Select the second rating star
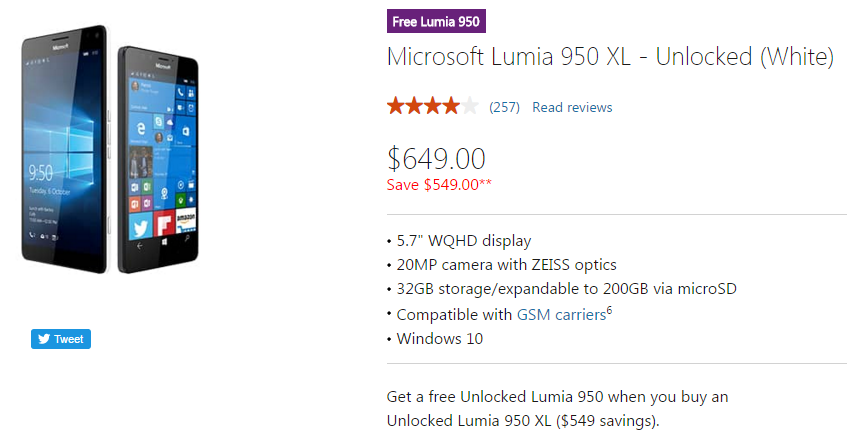The height and width of the screenshot is (438, 847). coord(414,106)
